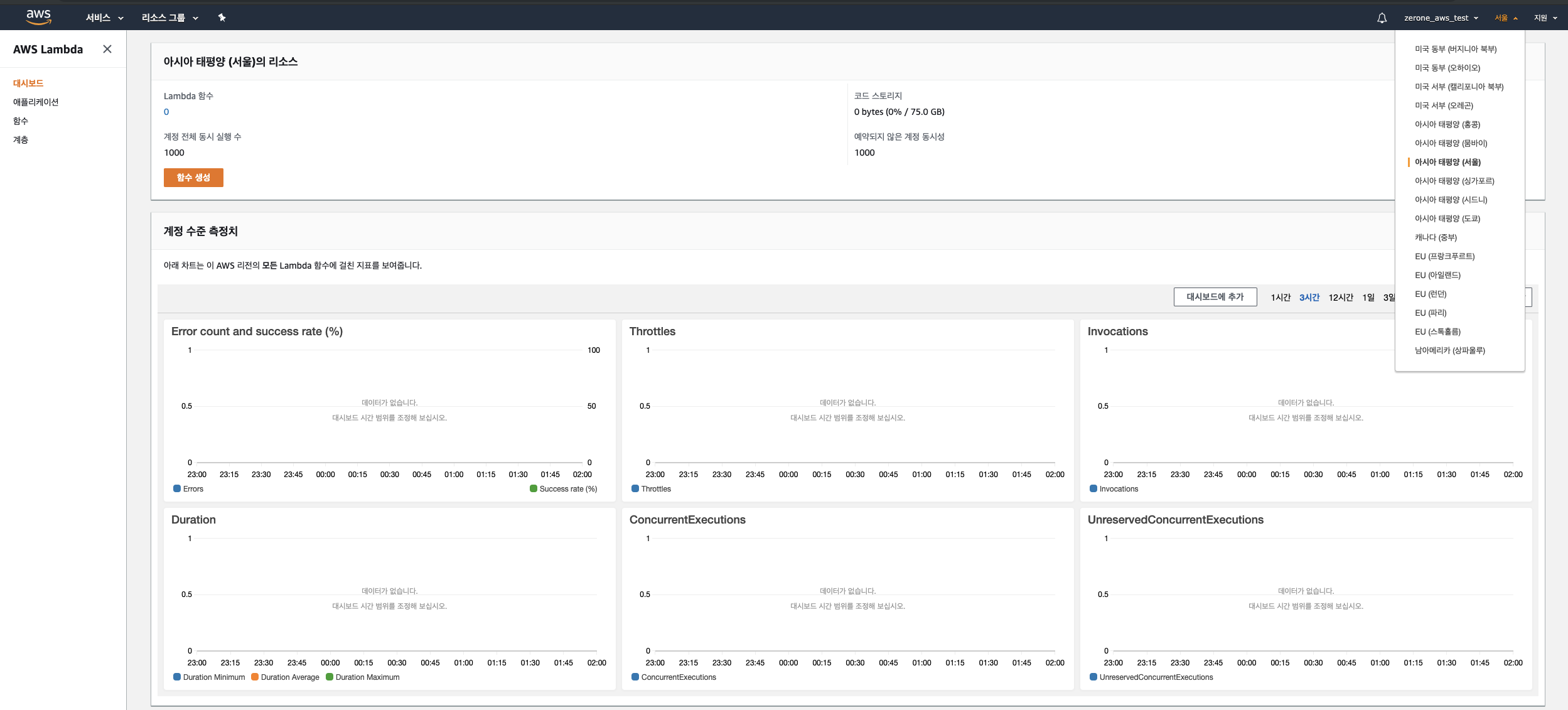Image resolution: width=1568 pixels, height=710 pixels.
Task: Click the 함수 생성 button
Action: [193, 178]
